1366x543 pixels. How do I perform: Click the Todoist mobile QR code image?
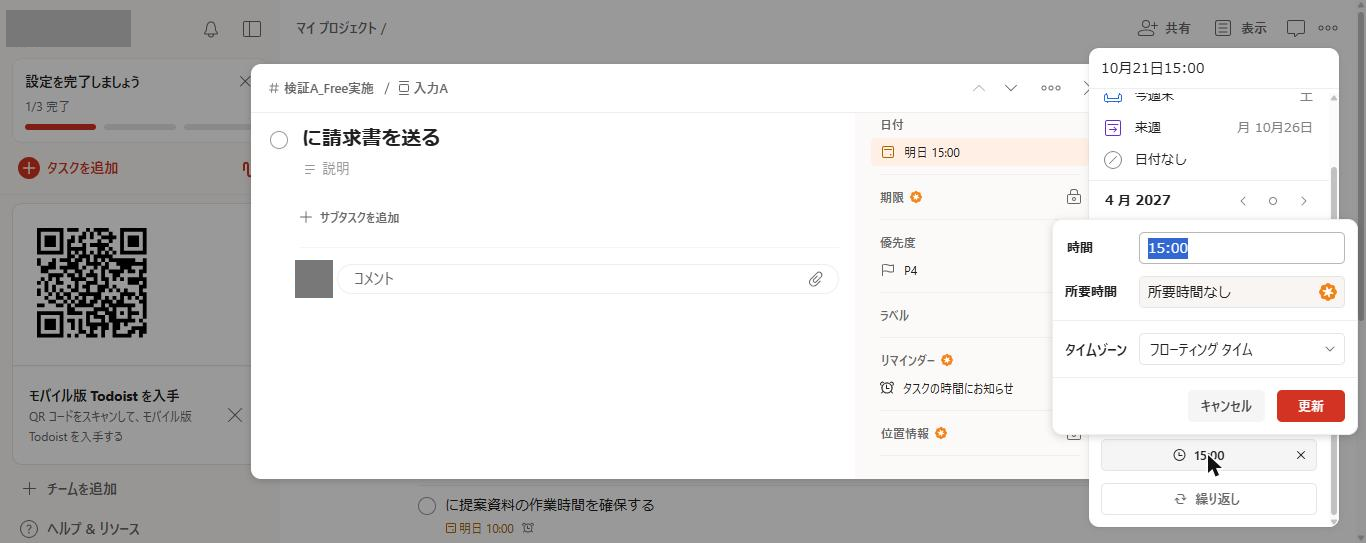92,283
